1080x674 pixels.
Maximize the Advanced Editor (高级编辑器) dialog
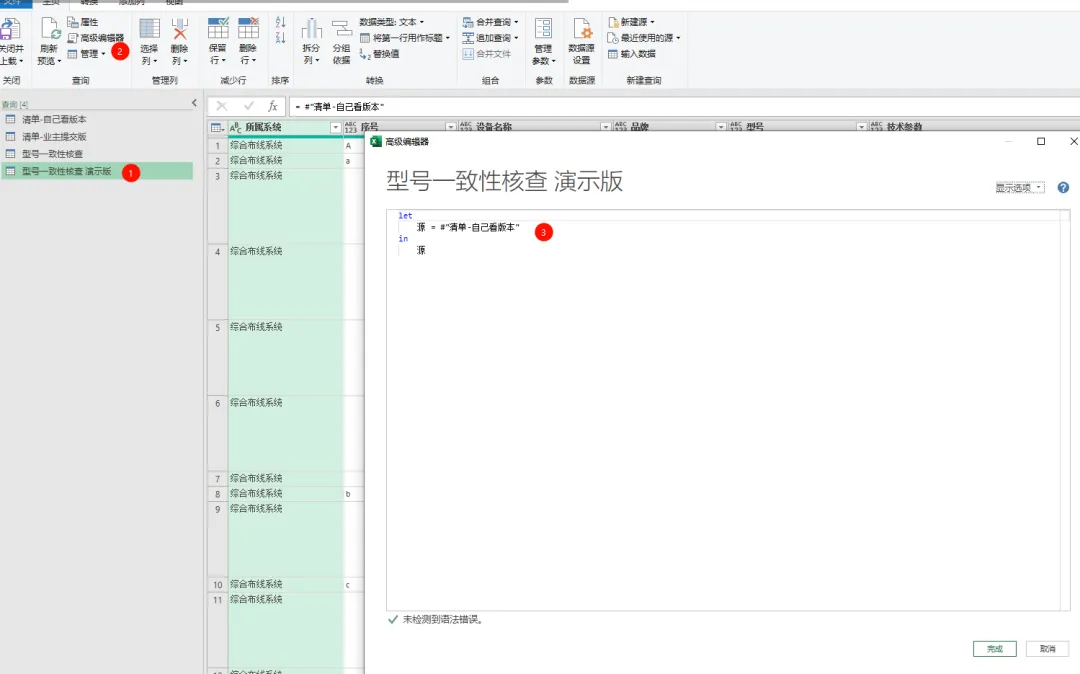click(x=1041, y=141)
